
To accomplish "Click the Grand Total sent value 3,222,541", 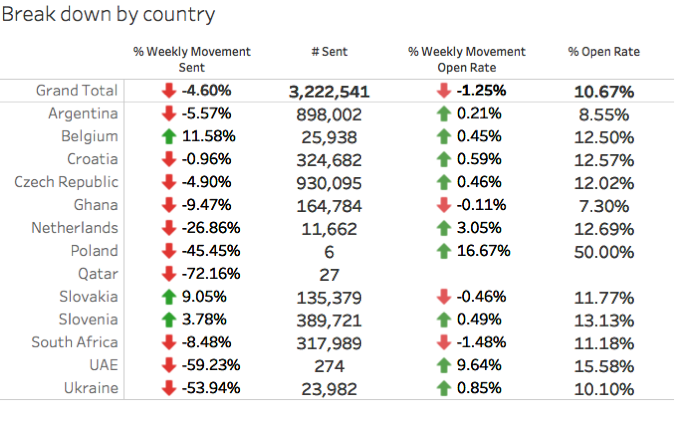I will click(329, 92).
